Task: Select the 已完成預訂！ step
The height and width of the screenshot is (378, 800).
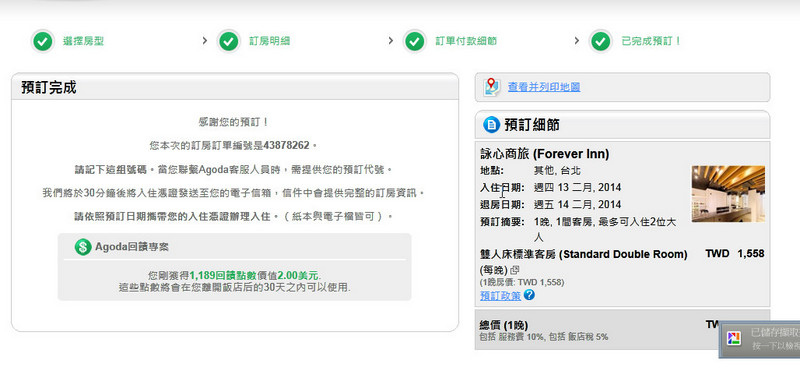Action: [652, 41]
